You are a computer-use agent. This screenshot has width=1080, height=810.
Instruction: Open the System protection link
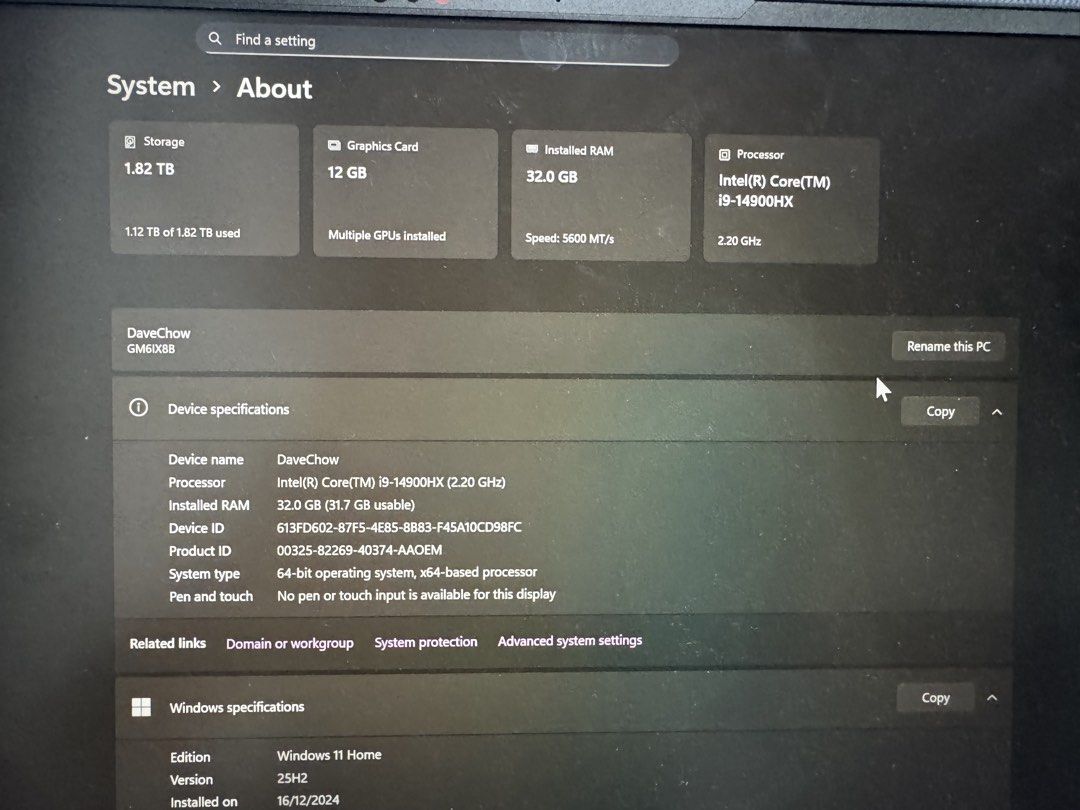pos(426,642)
